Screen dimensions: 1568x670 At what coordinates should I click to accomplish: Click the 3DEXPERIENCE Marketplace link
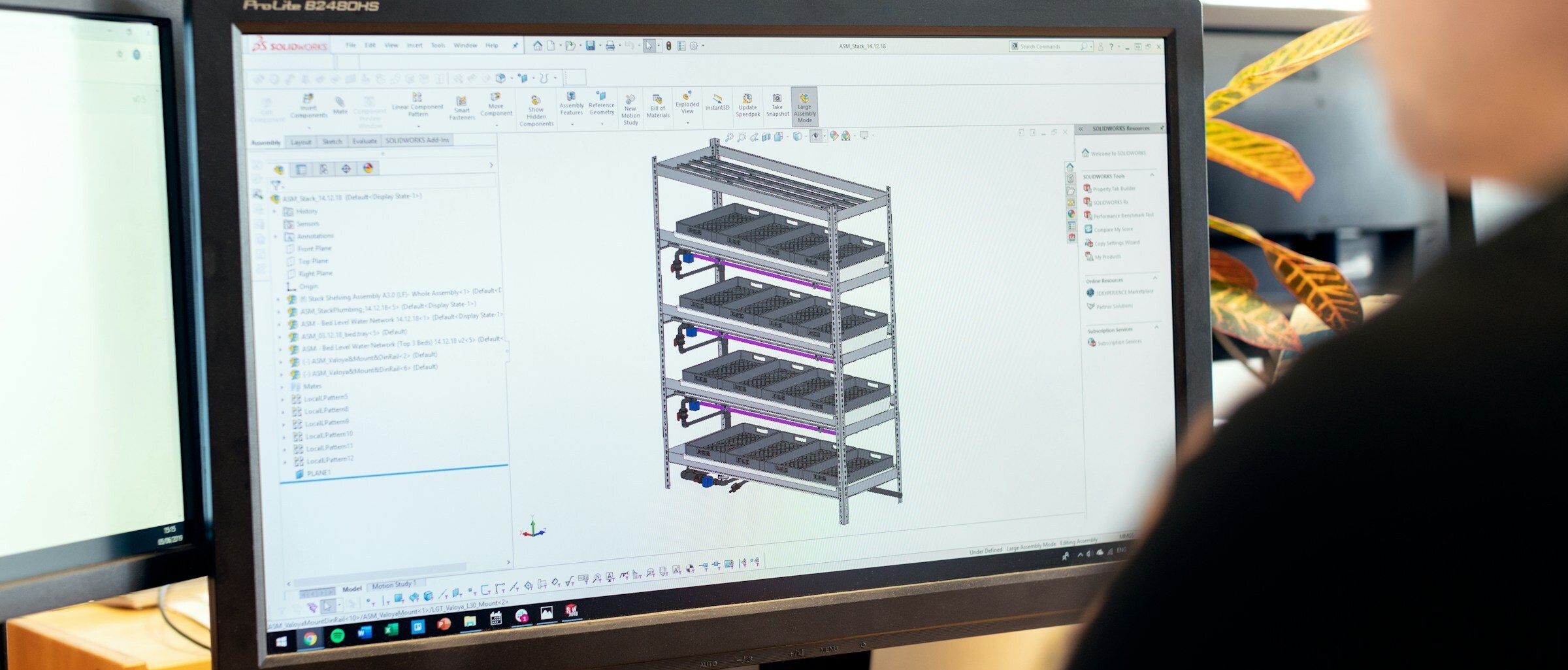(x=1120, y=292)
